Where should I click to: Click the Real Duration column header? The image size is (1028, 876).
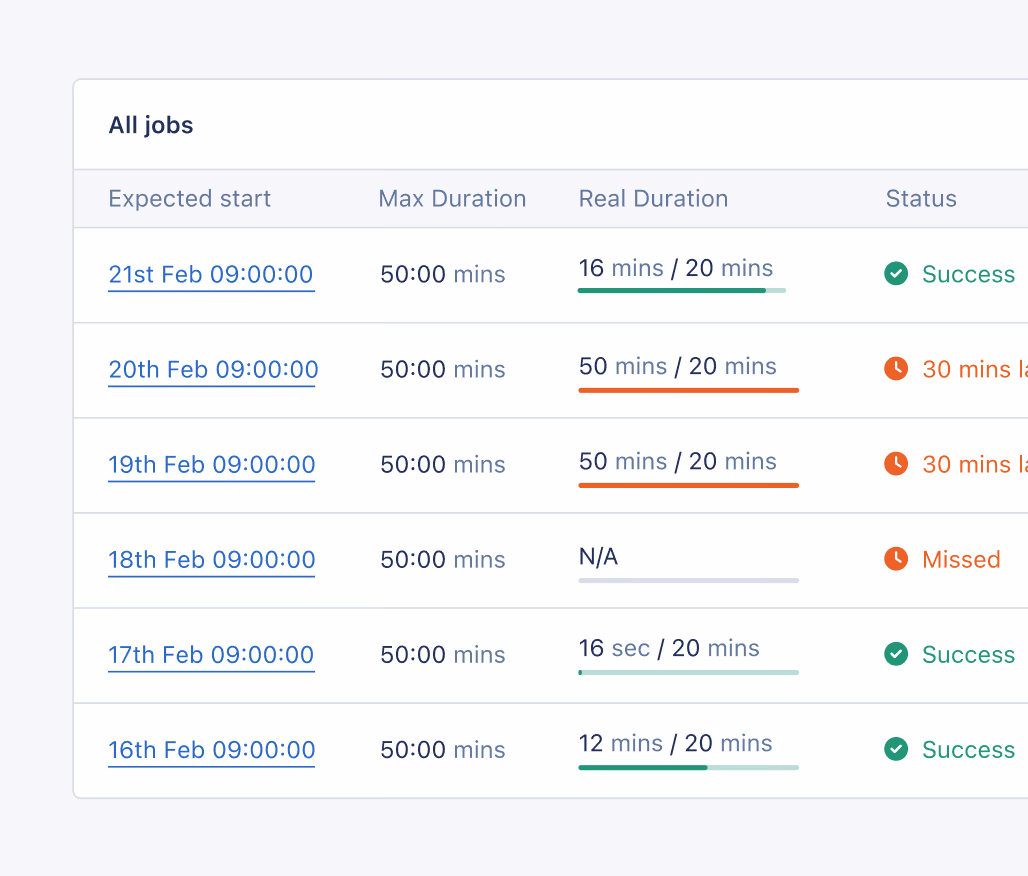pos(653,199)
